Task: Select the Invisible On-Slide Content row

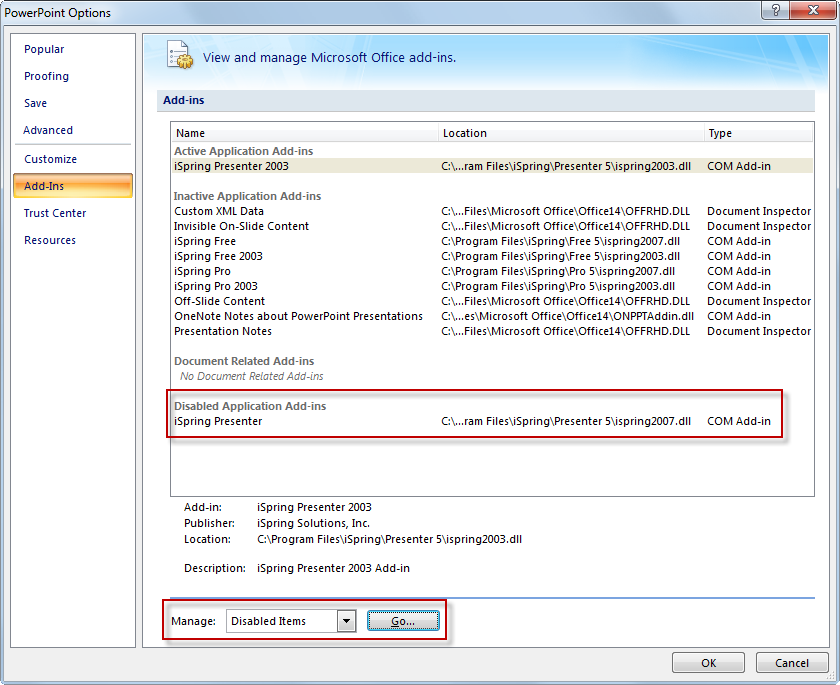Action: pyautogui.click(x=492, y=226)
